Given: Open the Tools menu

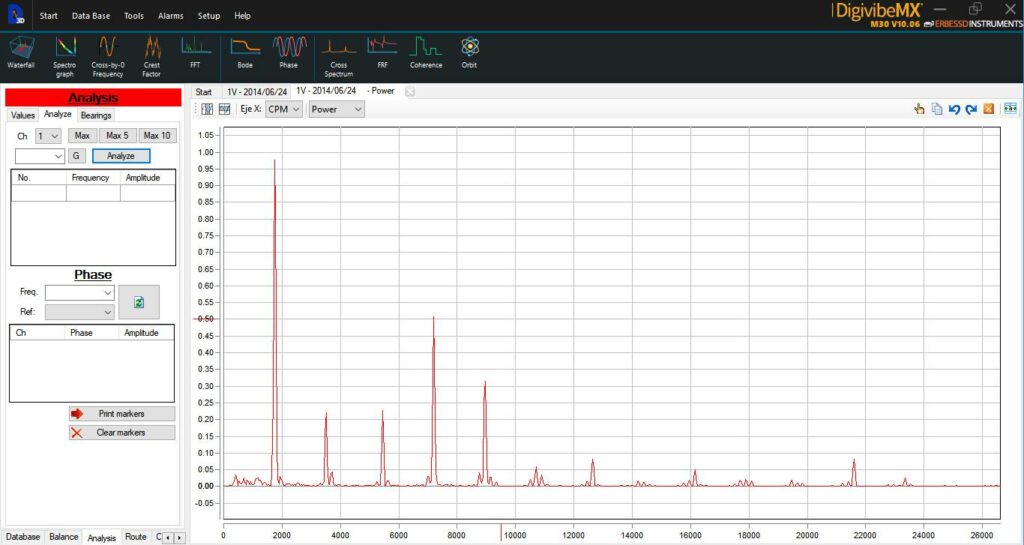Looking at the screenshot, I should point(134,16).
